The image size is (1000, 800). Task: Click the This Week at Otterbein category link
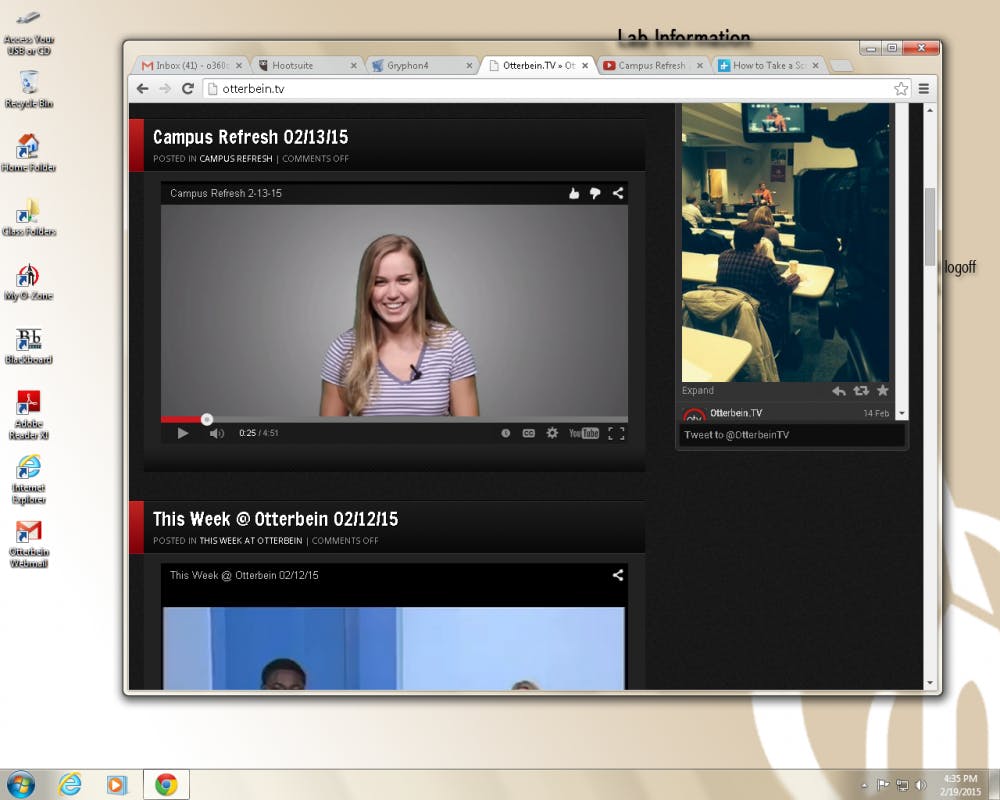[x=250, y=541]
